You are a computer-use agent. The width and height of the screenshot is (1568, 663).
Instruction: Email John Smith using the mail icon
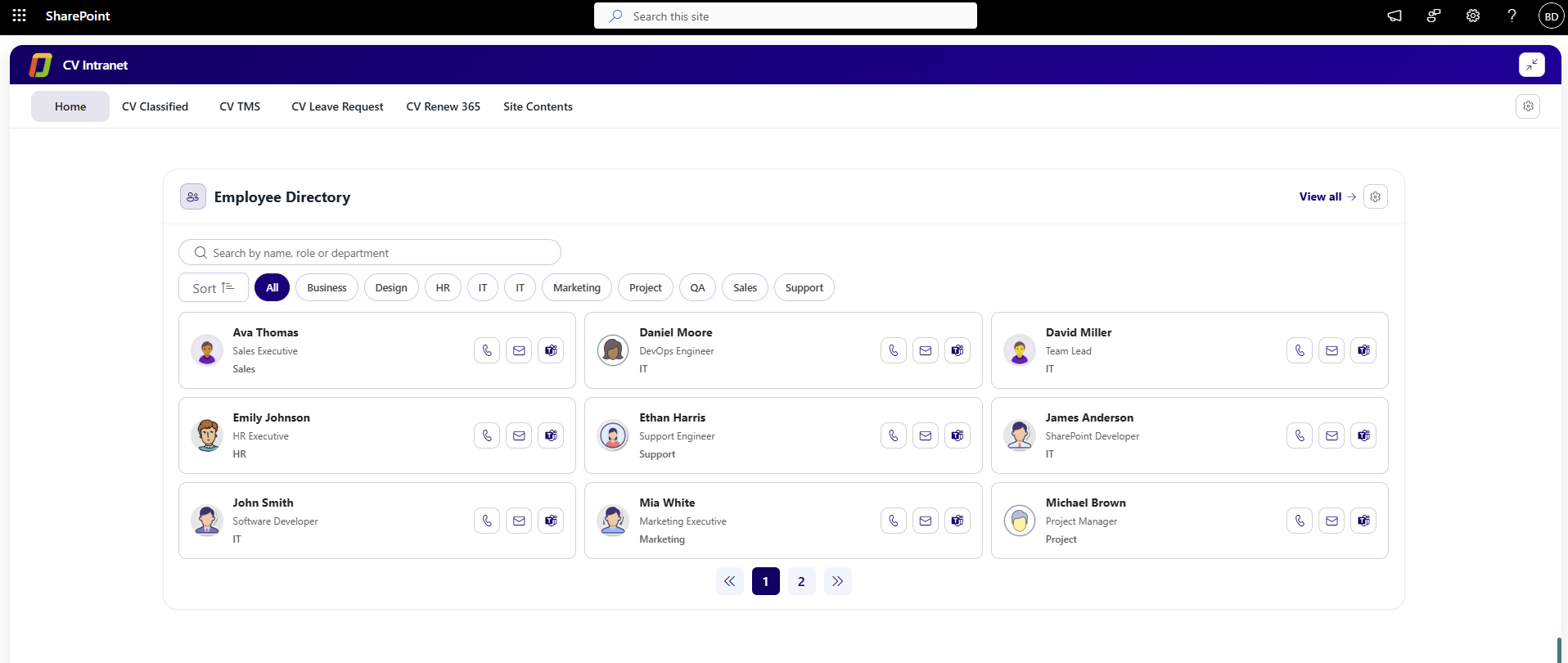point(519,521)
